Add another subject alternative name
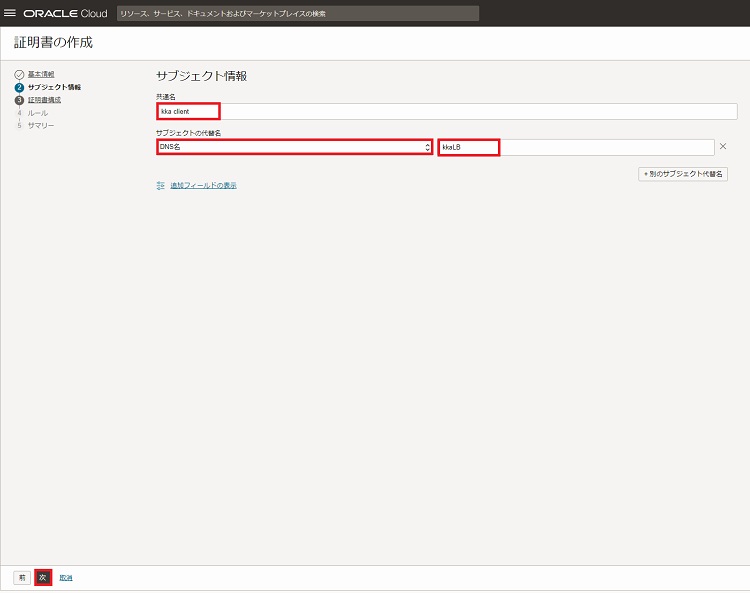The height and width of the screenshot is (593, 750). (683, 174)
